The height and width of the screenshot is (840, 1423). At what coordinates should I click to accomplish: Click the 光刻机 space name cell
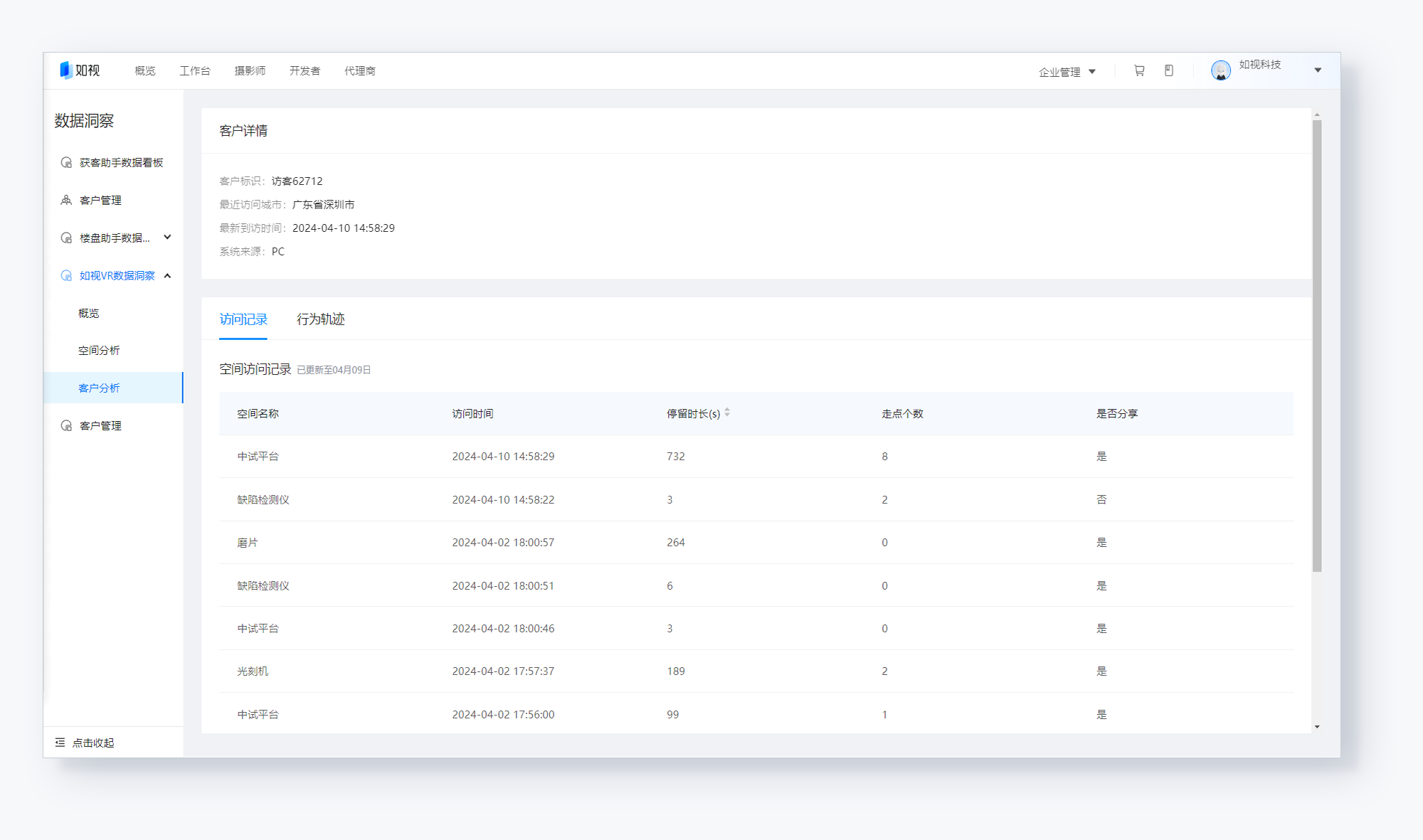[x=253, y=671]
